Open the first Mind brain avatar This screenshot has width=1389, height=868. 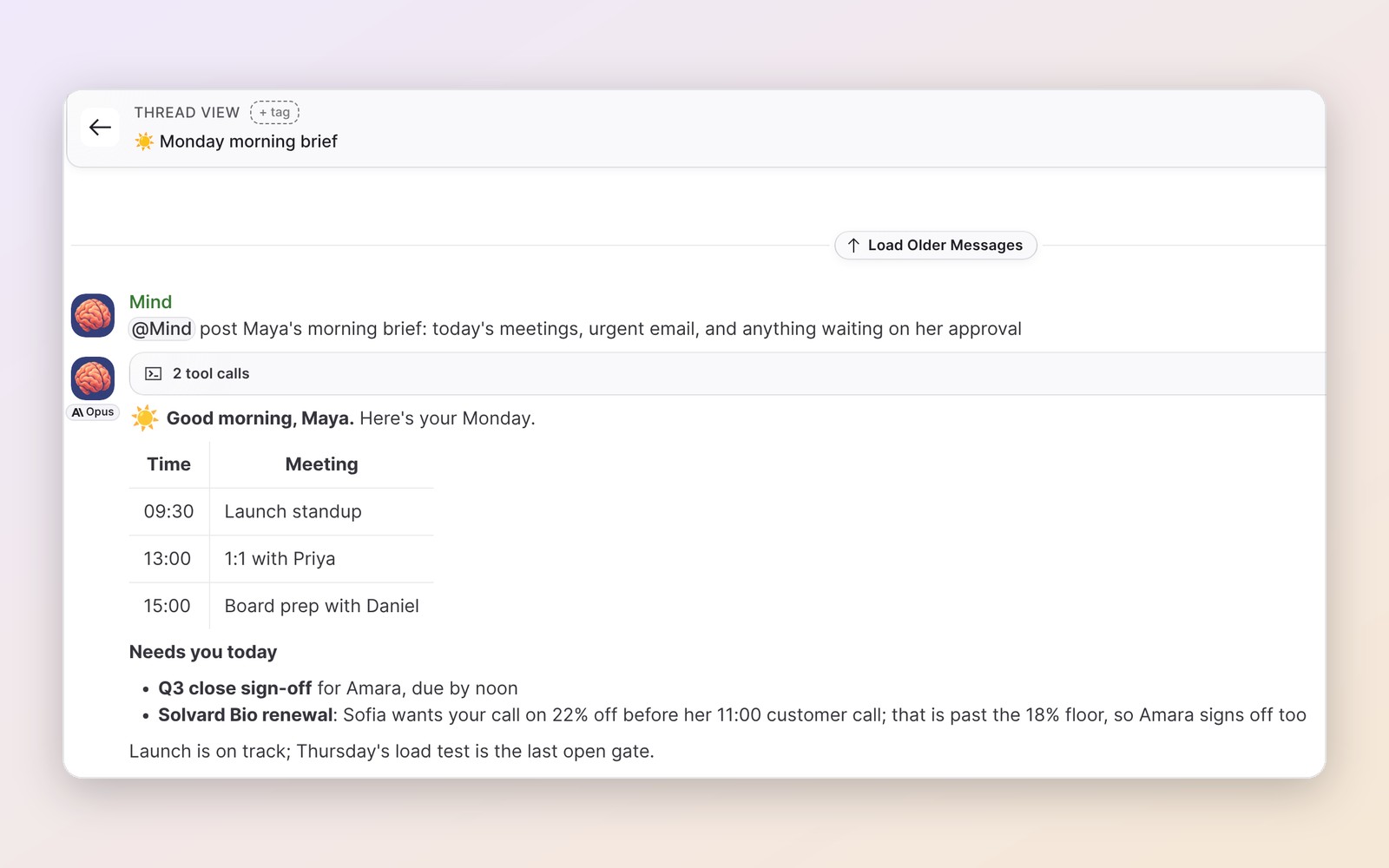point(93,315)
